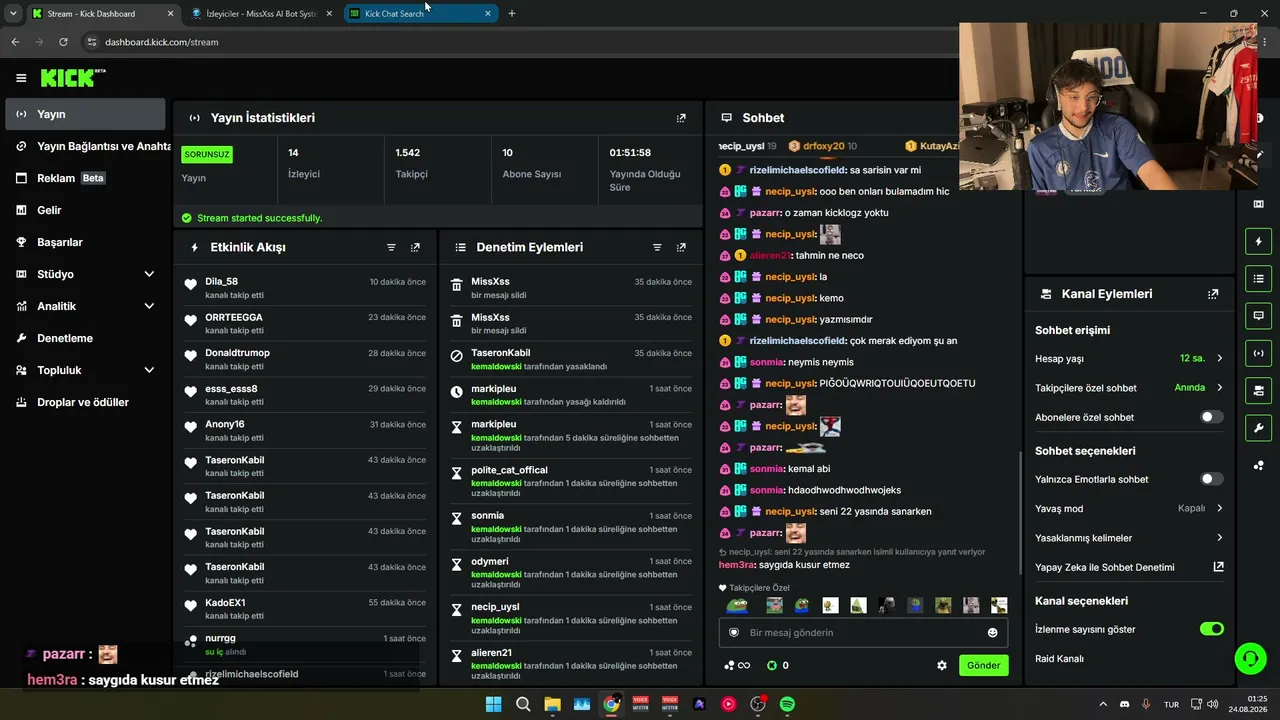Open filter options in Denetim Eylemleri
The height and width of the screenshot is (720, 1280).
click(x=657, y=247)
